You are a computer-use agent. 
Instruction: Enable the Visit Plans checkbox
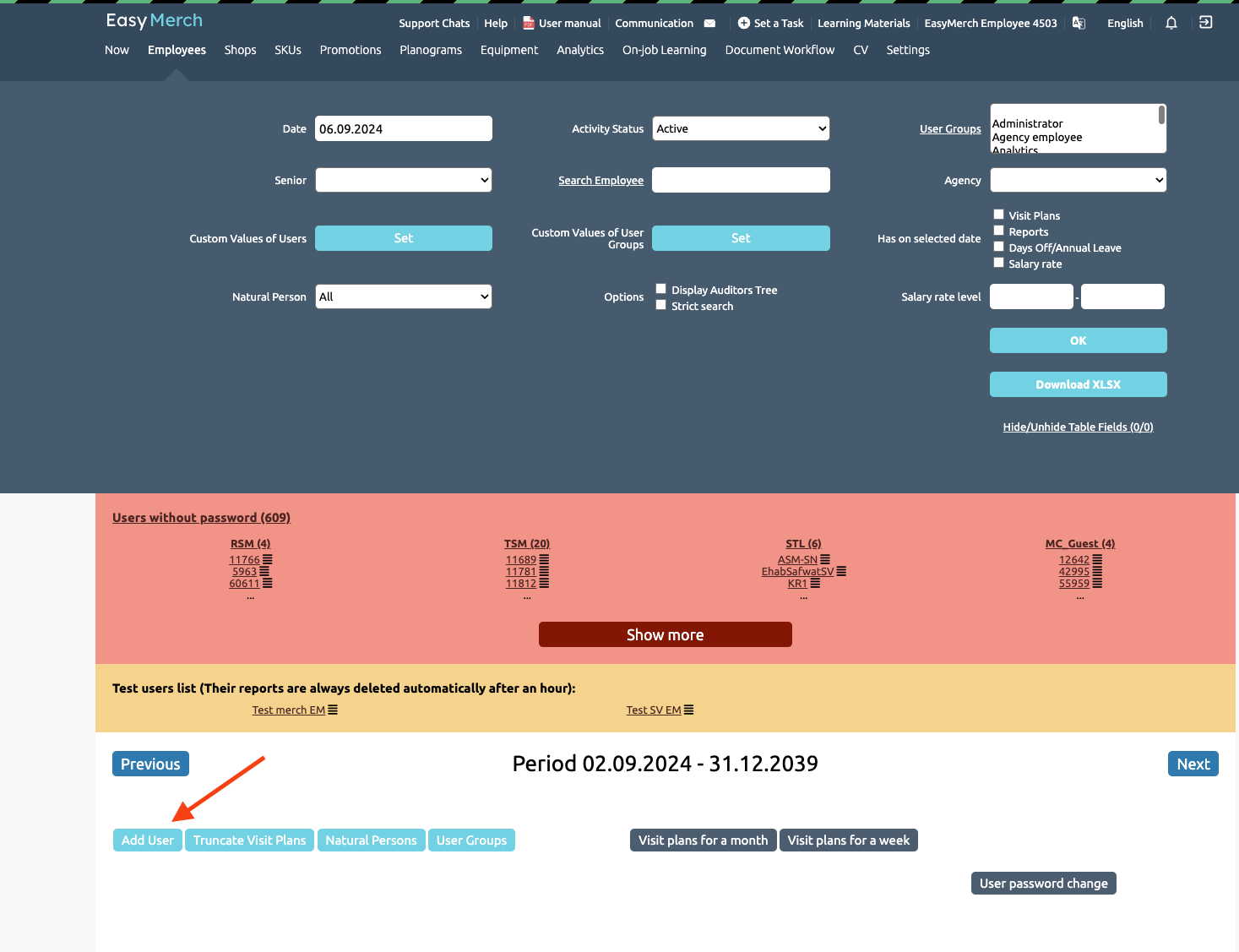click(x=998, y=215)
